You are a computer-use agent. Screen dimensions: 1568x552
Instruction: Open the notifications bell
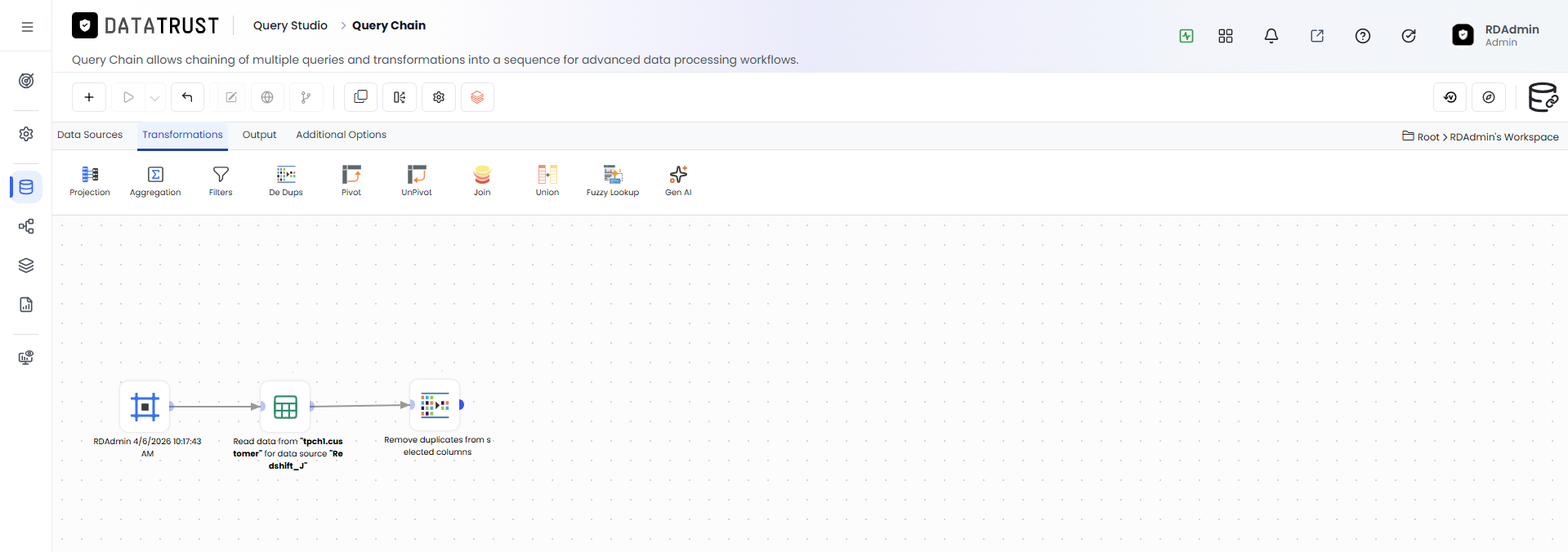point(1271,36)
